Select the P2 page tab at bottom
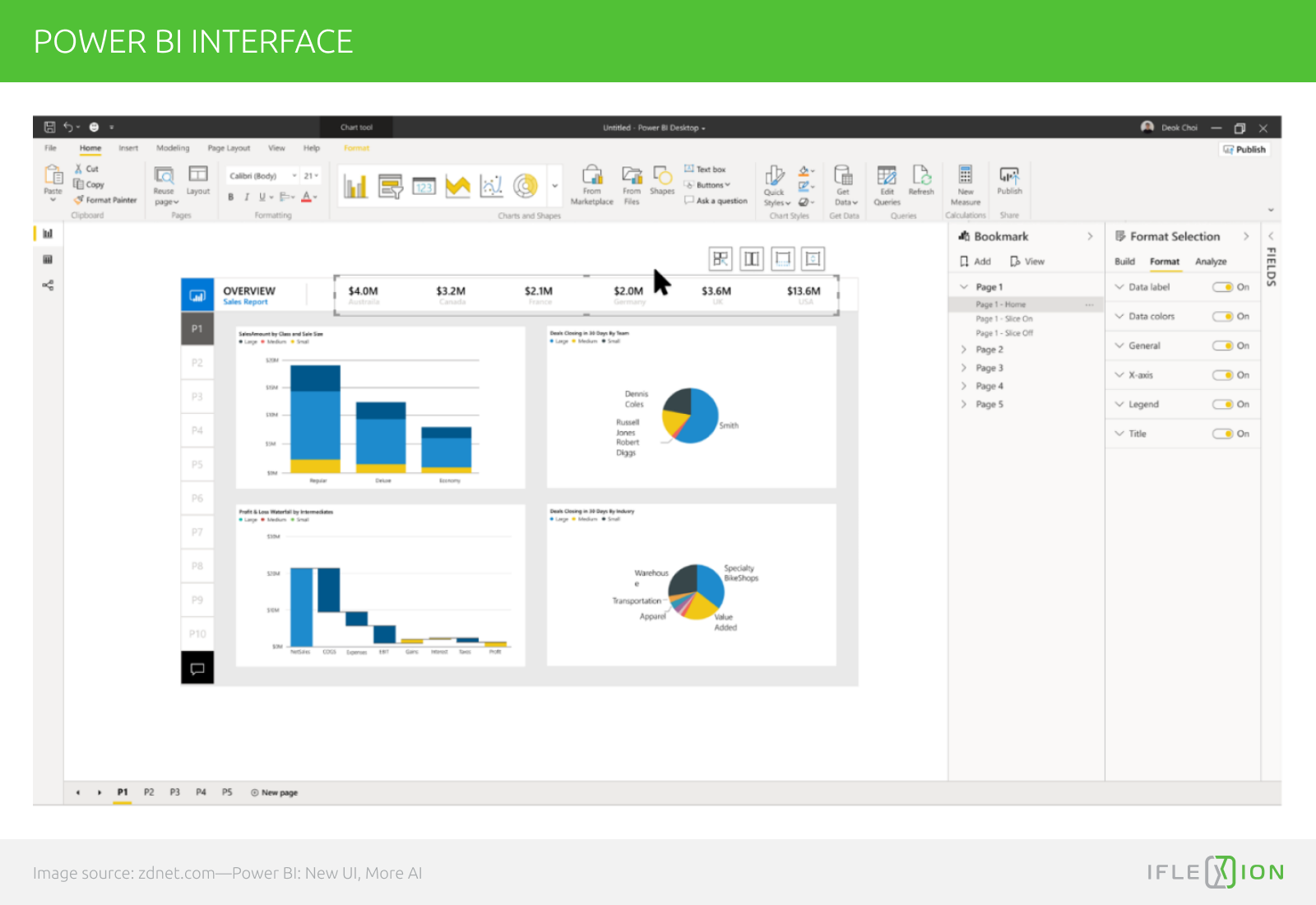 point(149,792)
